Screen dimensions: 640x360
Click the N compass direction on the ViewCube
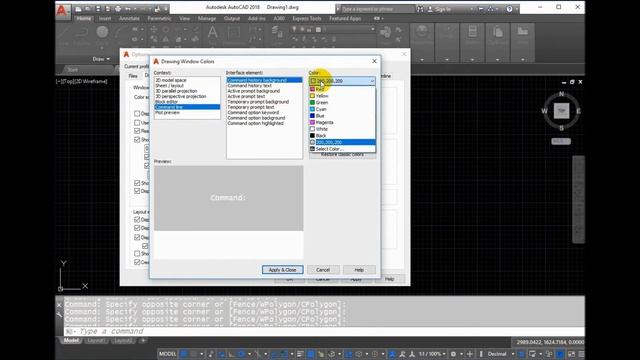(x=561, y=94)
